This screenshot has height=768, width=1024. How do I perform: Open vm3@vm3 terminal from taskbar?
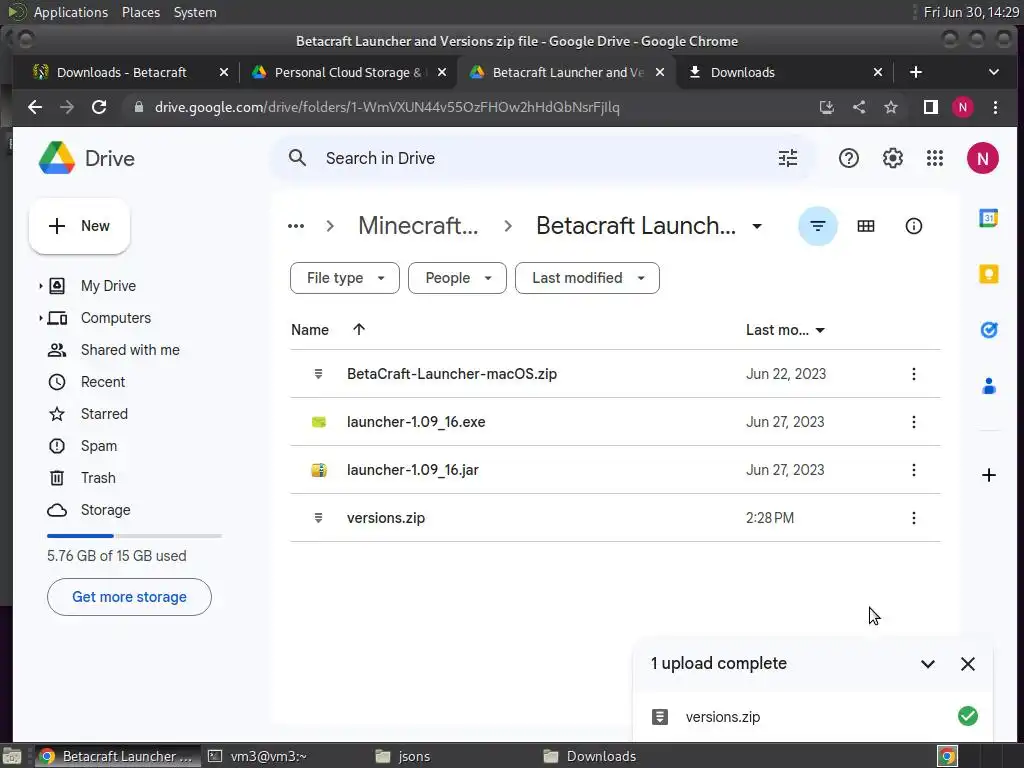[x=268, y=756]
